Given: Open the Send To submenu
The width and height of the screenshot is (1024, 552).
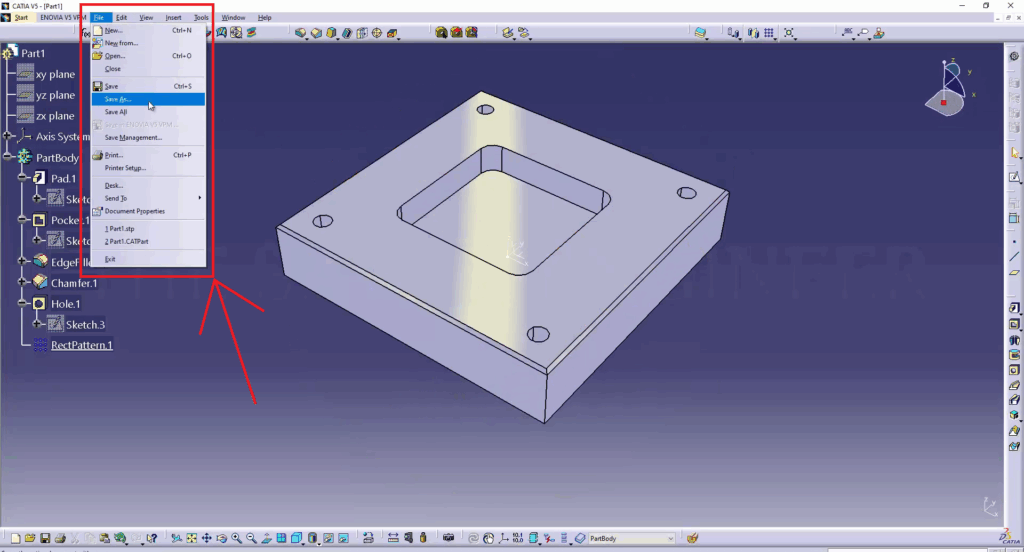Looking at the screenshot, I should pyautogui.click(x=116, y=198).
